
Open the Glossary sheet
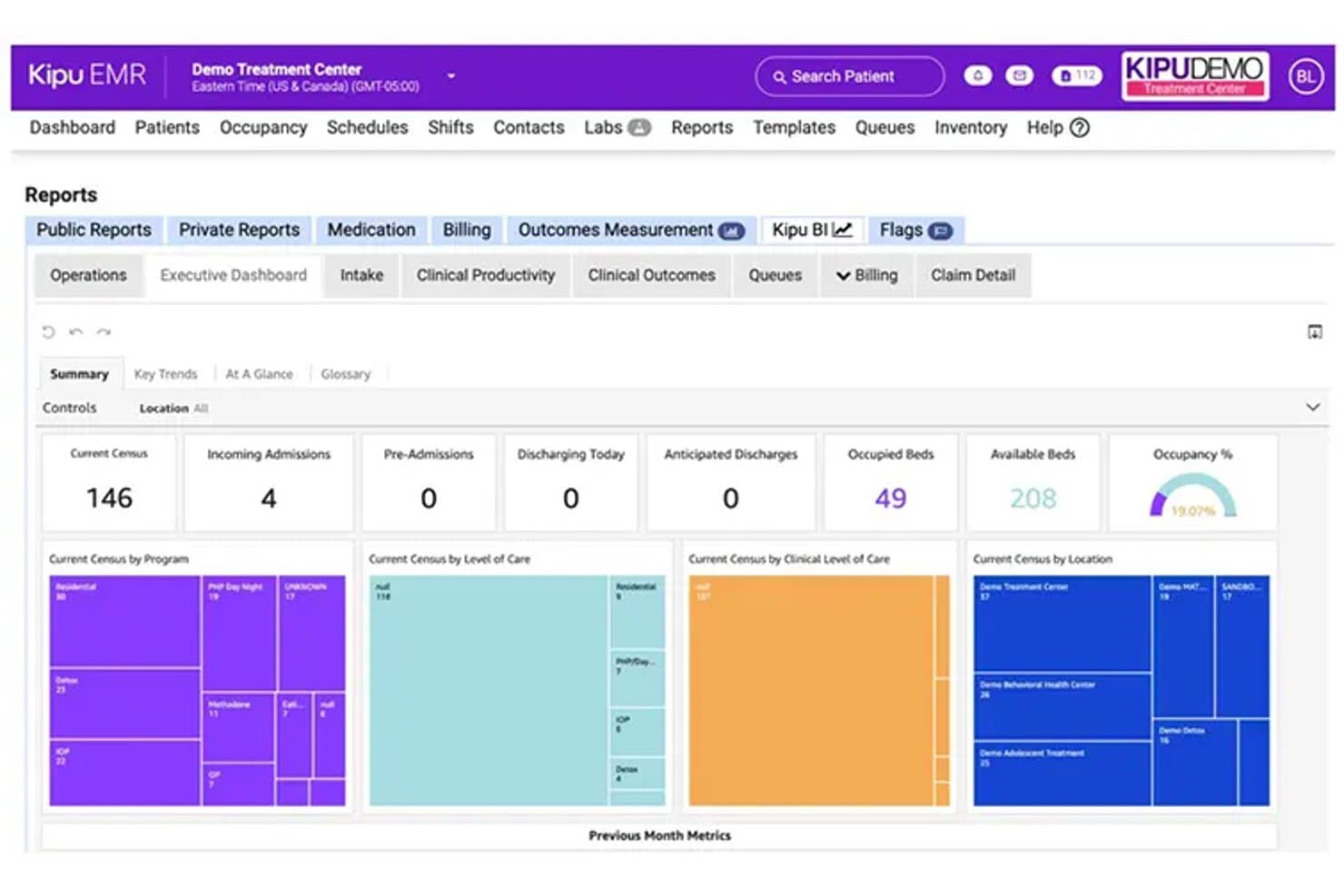(x=345, y=374)
